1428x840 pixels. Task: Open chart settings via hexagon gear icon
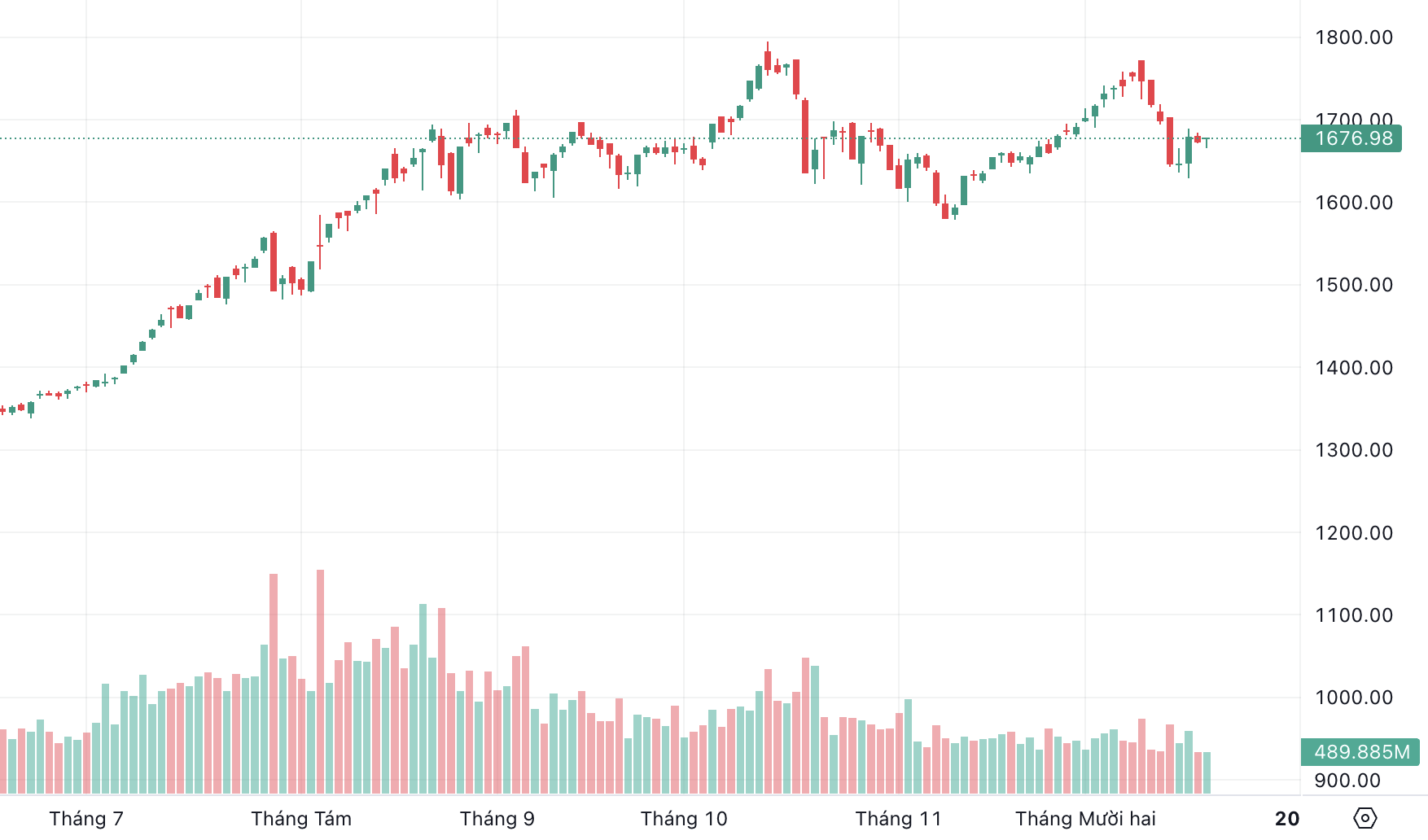click(1364, 818)
